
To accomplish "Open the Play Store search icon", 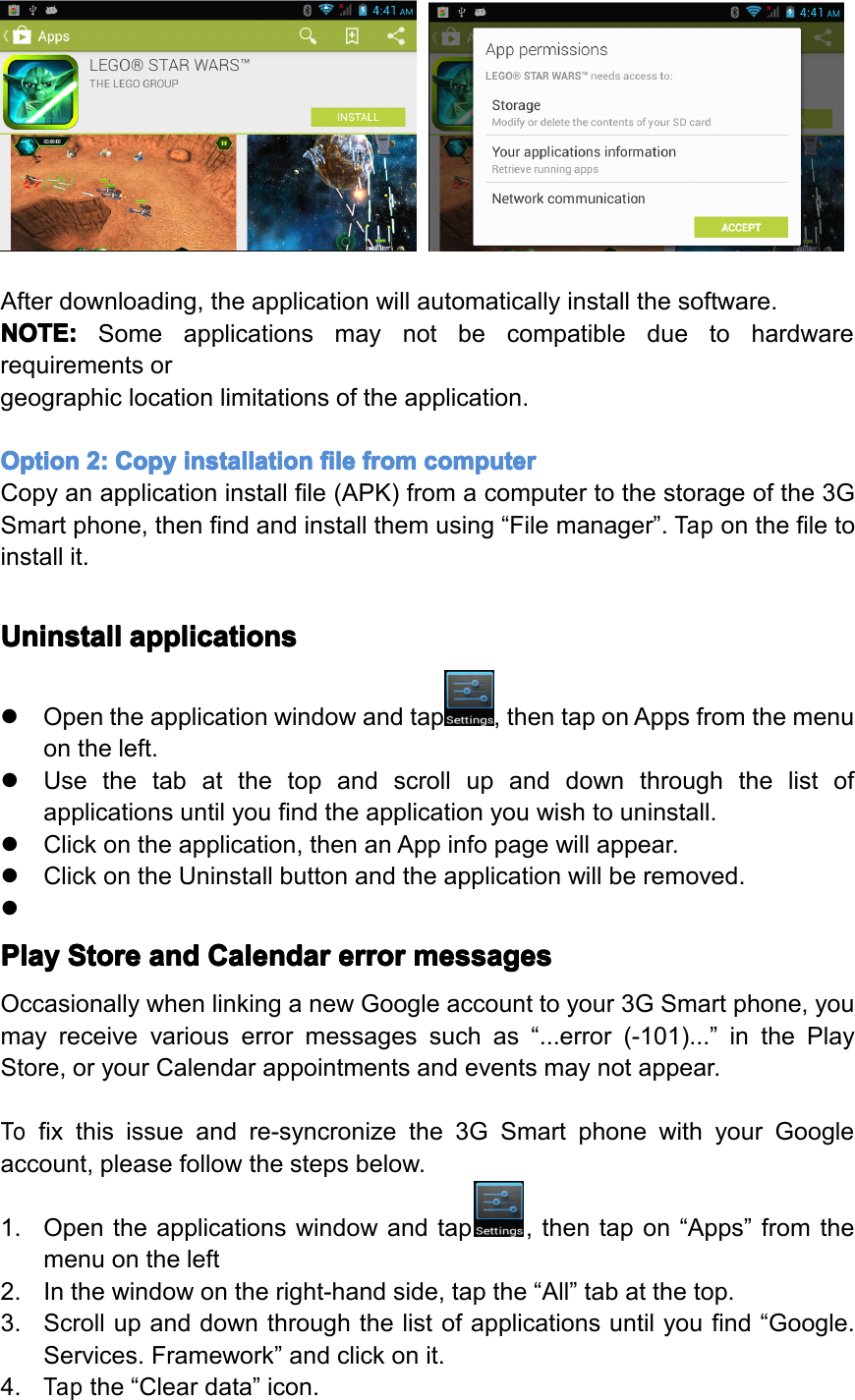I will pos(308,35).
